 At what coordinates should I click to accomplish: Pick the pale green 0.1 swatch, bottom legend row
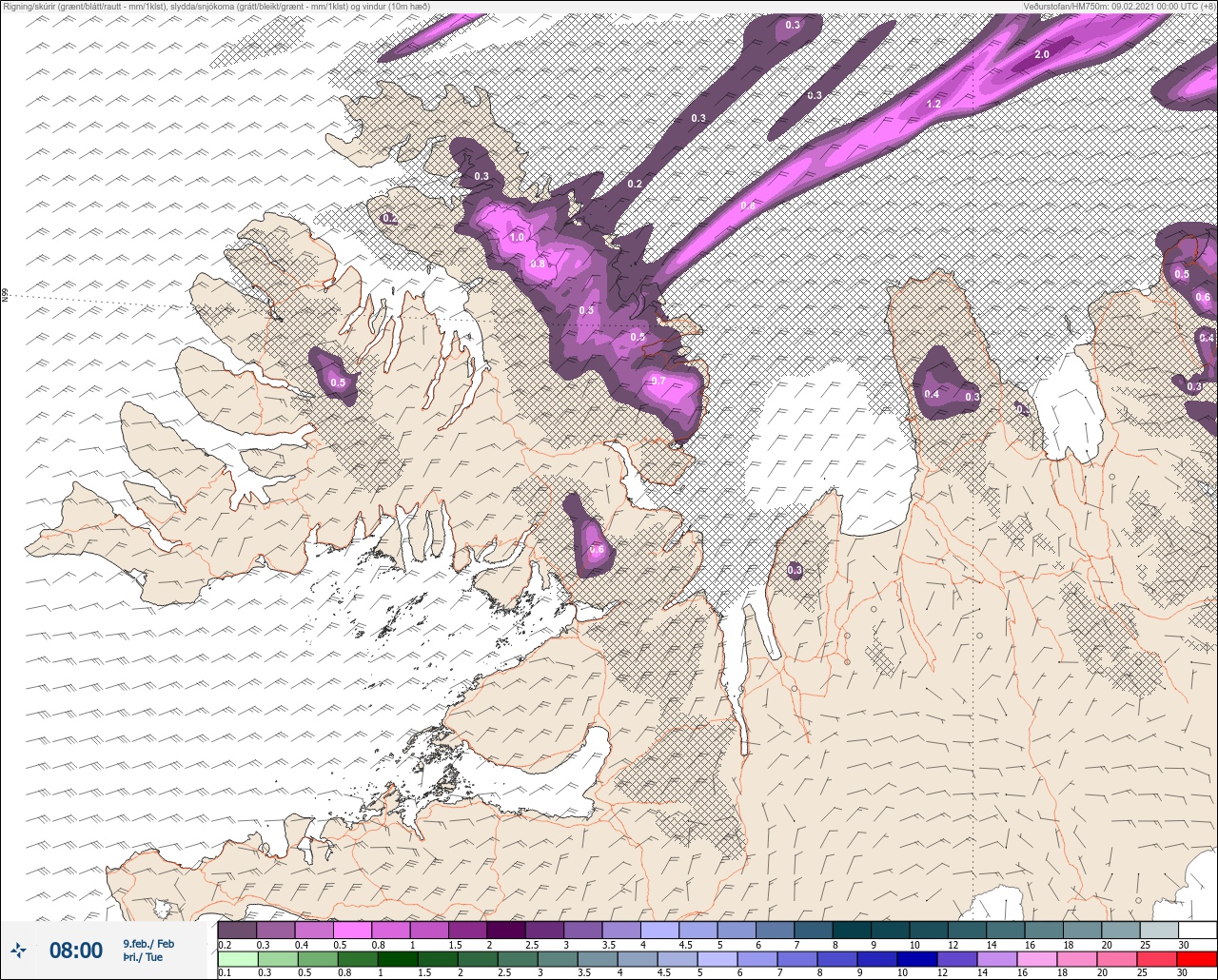[237, 959]
